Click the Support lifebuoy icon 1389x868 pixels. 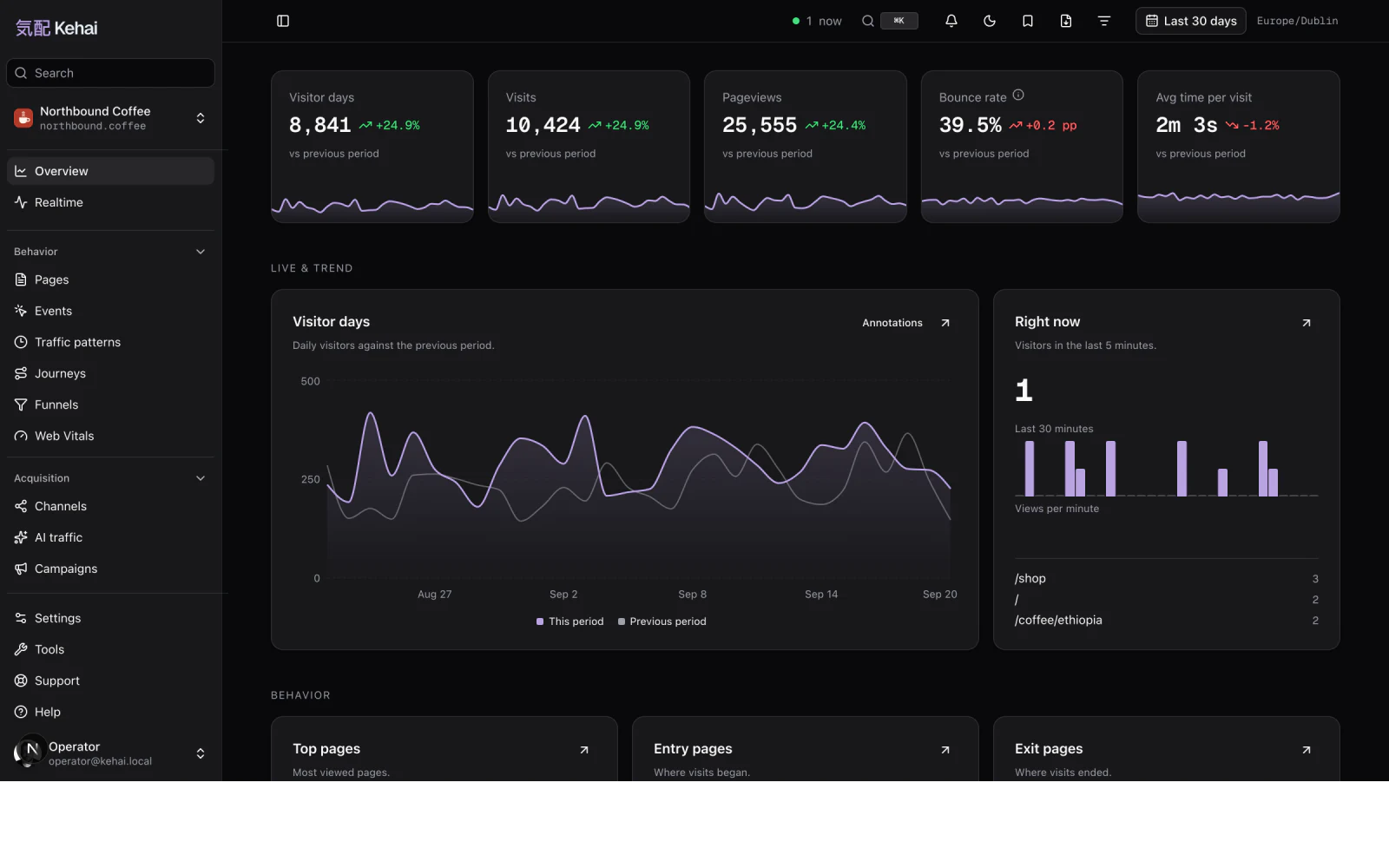tap(21, 681)
